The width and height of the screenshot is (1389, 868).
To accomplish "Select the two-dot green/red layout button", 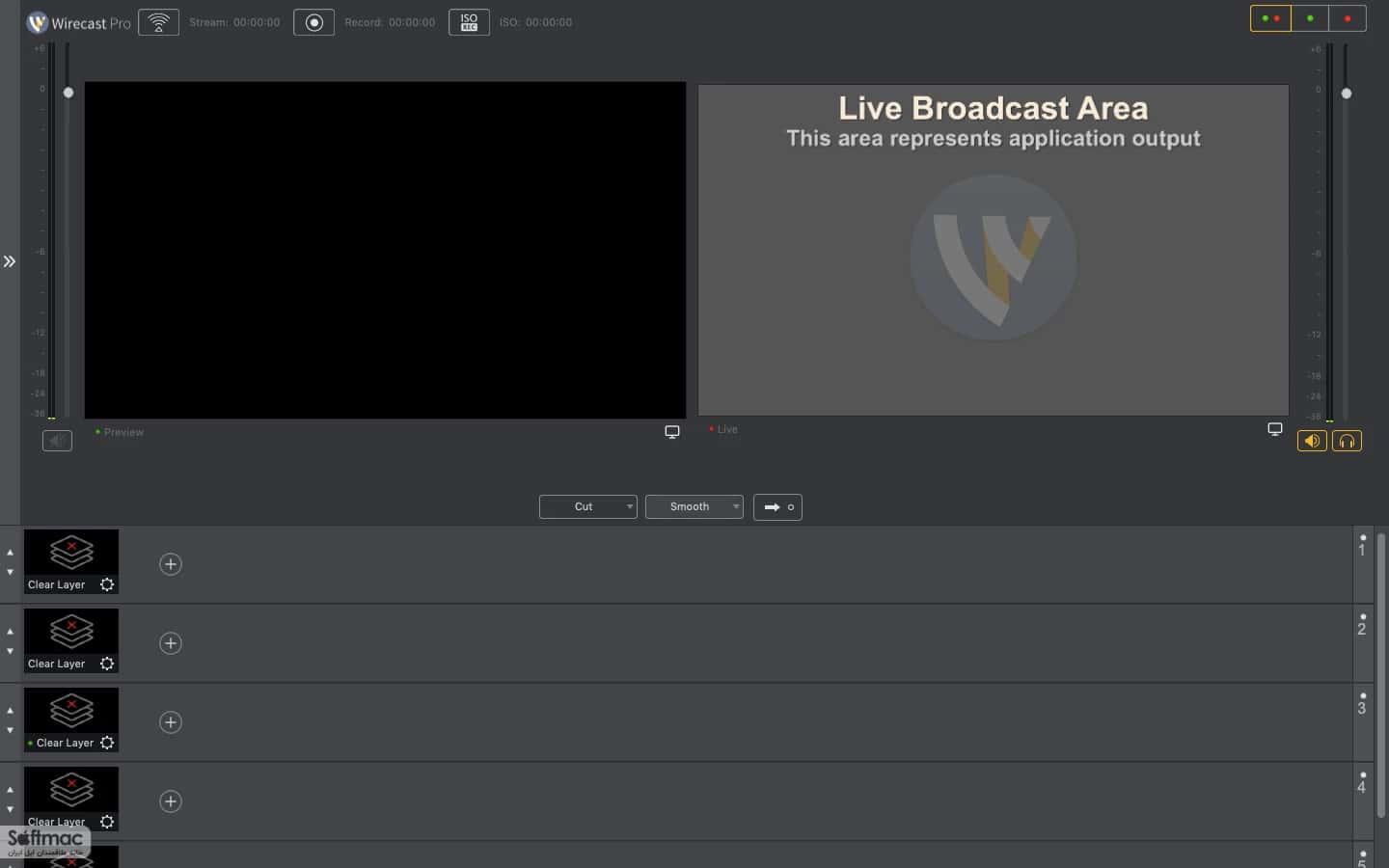I will [x=1270, y=18].
